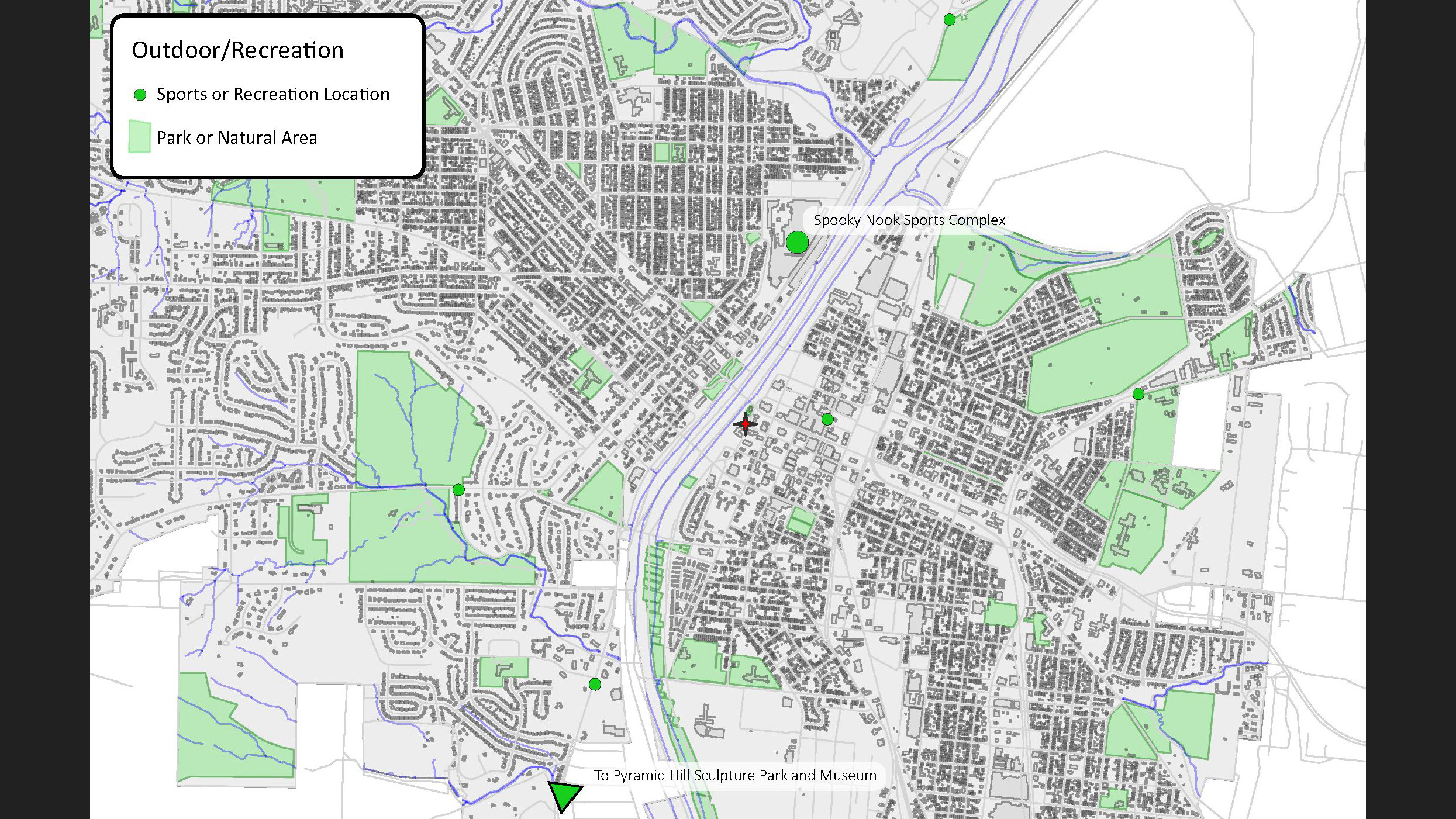The width and height of the screenshot is (1456, 819).
Task: Click green dot just east of red star
Action: [827, 419]
